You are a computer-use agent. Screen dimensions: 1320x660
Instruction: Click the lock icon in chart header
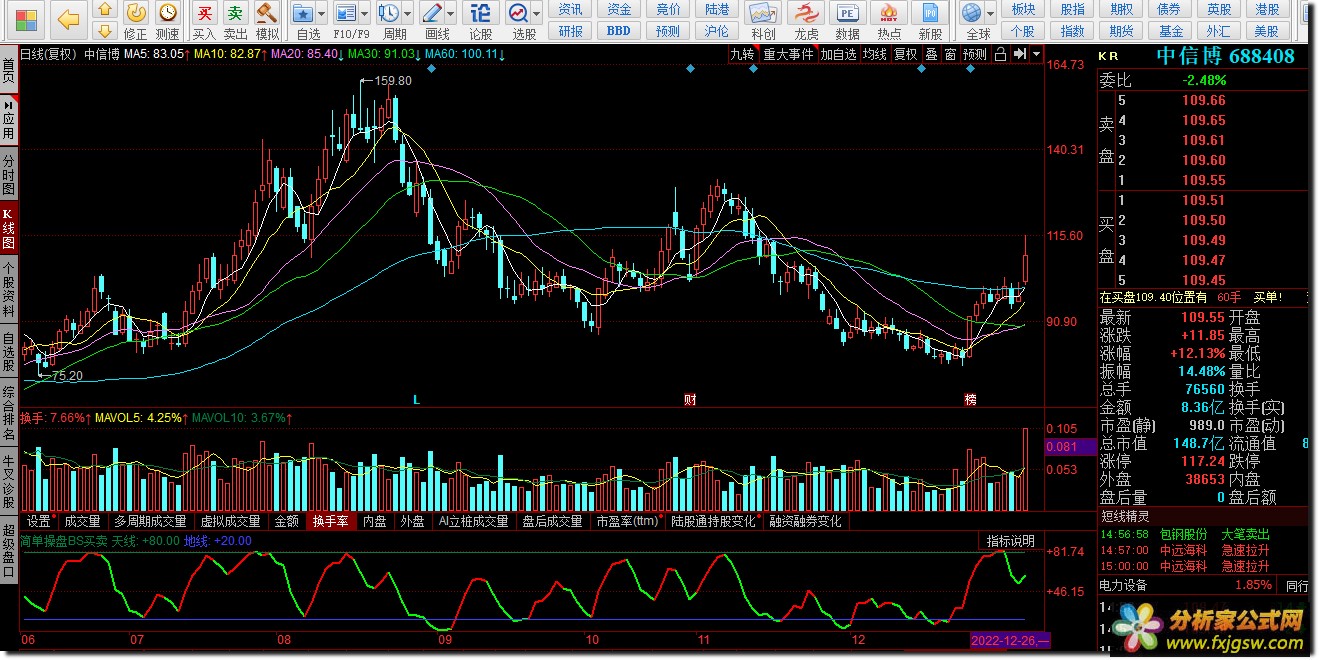(1000, 54)
